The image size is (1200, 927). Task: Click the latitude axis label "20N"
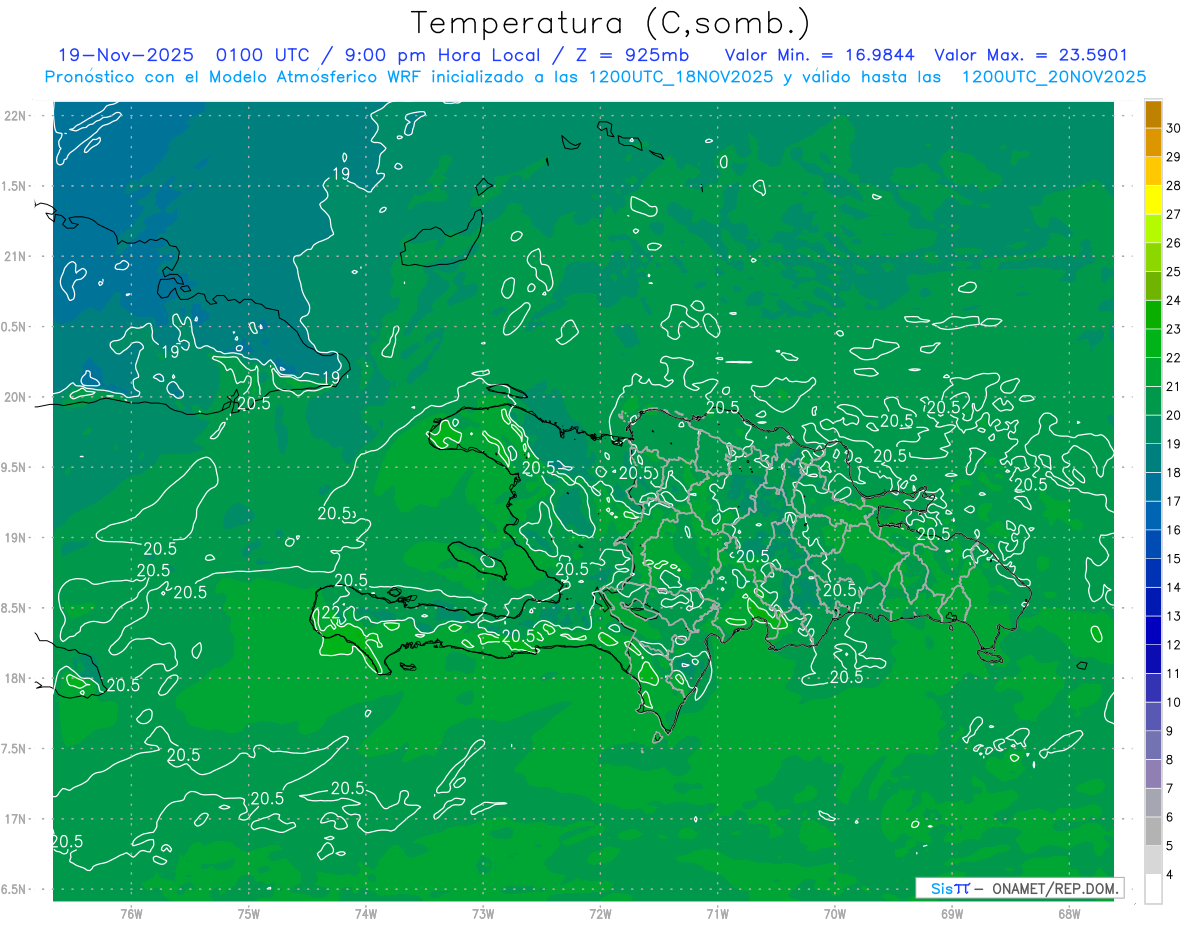(15, 397)
